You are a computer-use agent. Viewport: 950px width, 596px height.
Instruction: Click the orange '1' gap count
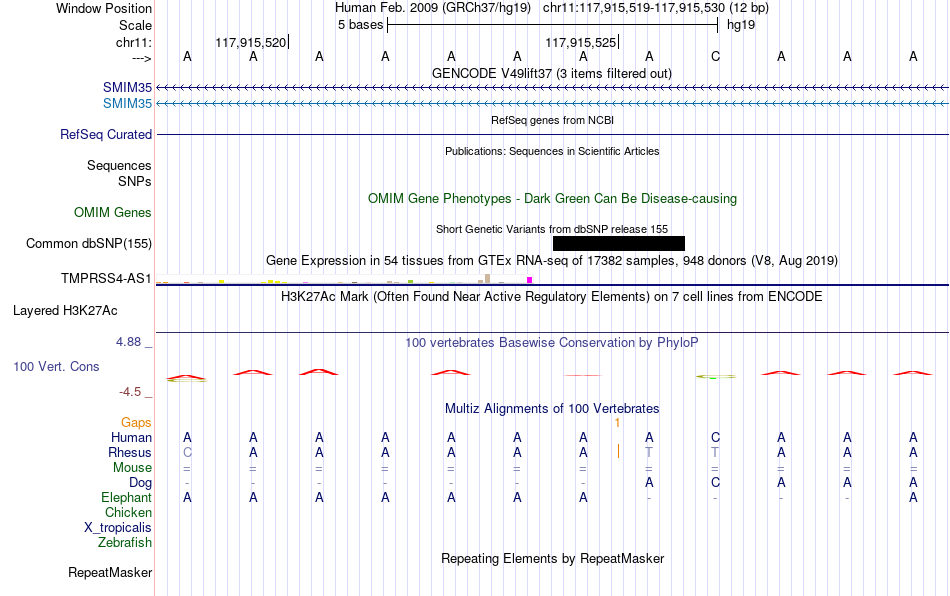point(617,423)
